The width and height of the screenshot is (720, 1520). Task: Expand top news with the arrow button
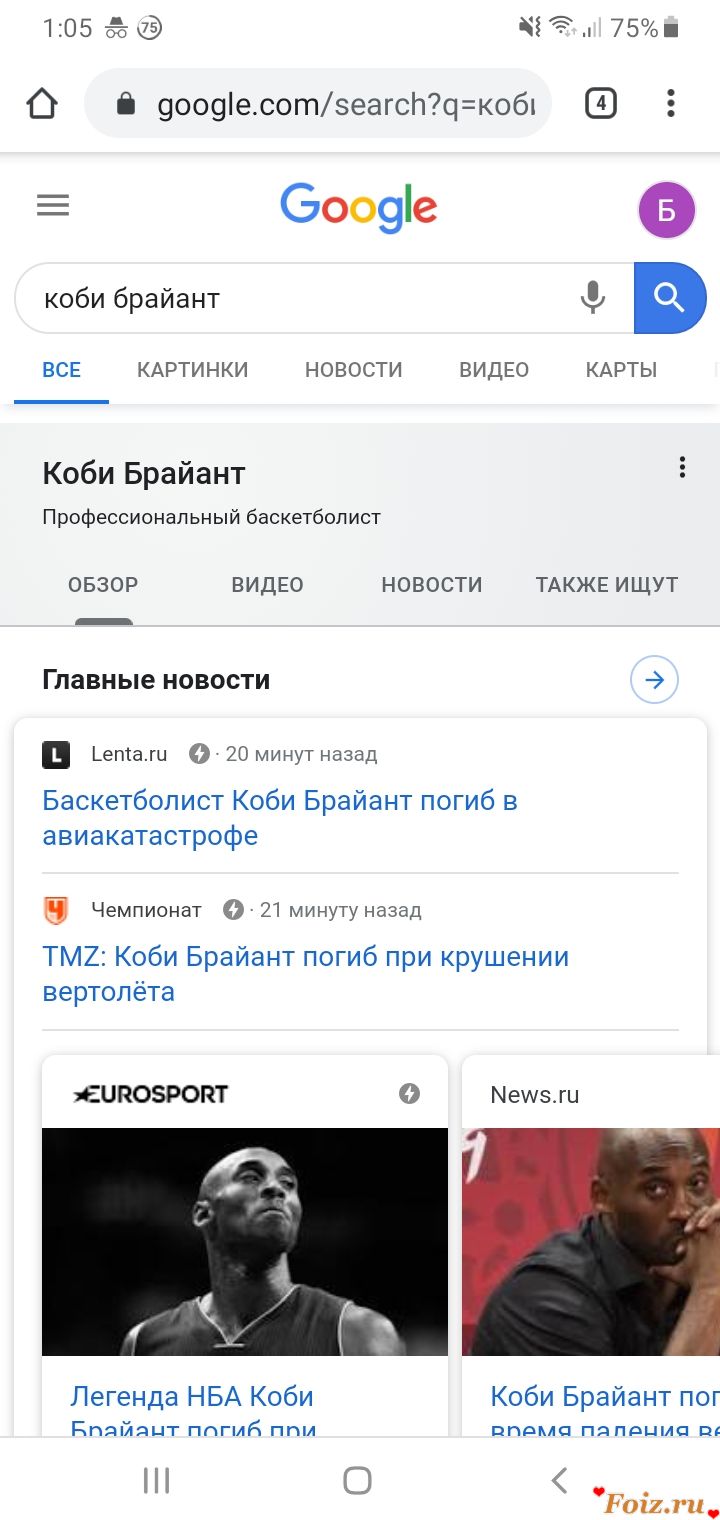(x=654, y=680)
